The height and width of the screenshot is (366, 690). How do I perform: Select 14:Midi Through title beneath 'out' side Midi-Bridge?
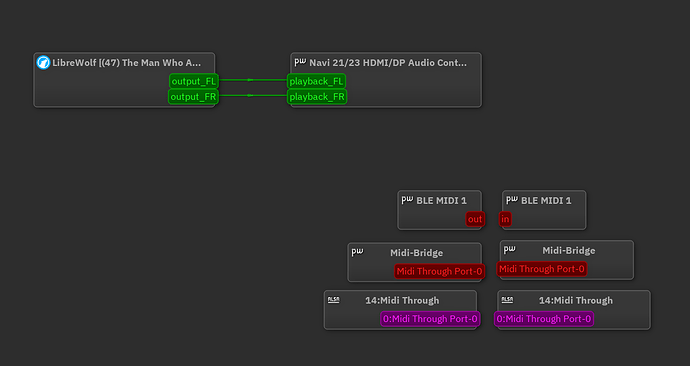pyautogui.click(x=402, y=300)
